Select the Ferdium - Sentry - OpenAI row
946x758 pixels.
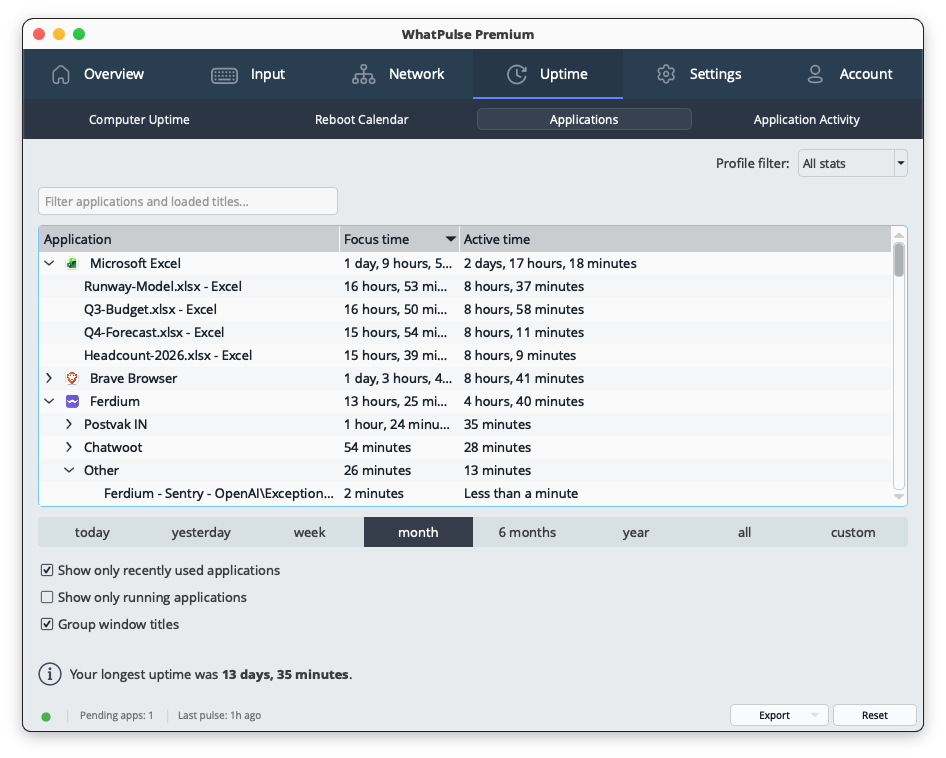(x=465, y=494)
